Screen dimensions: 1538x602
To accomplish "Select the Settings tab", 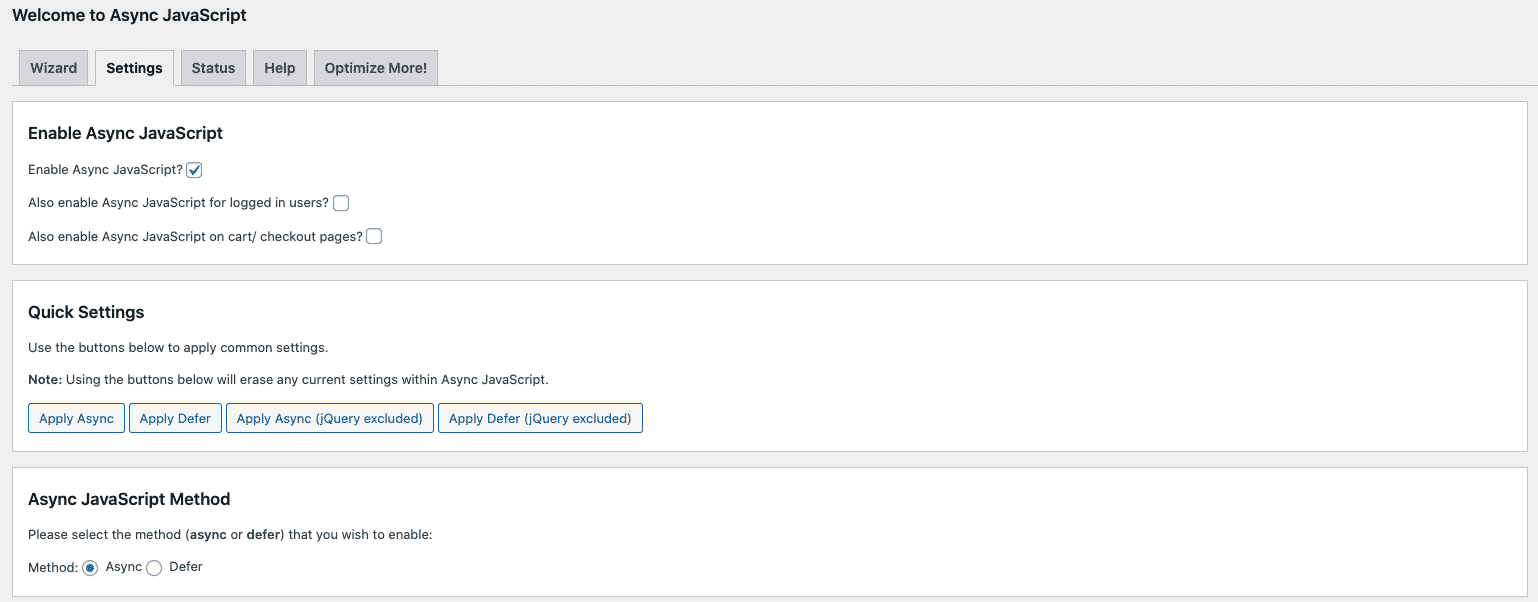I will coord(134,67).
